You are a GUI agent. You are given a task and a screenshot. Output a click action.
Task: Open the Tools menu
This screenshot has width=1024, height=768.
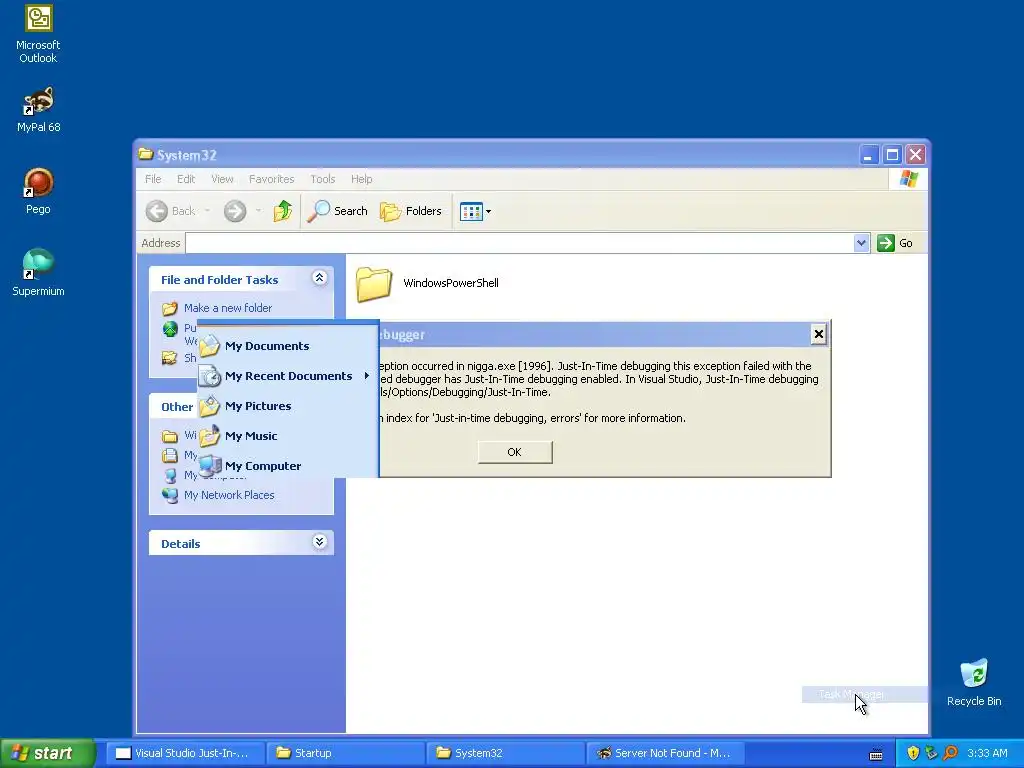[x=323, y=179]
